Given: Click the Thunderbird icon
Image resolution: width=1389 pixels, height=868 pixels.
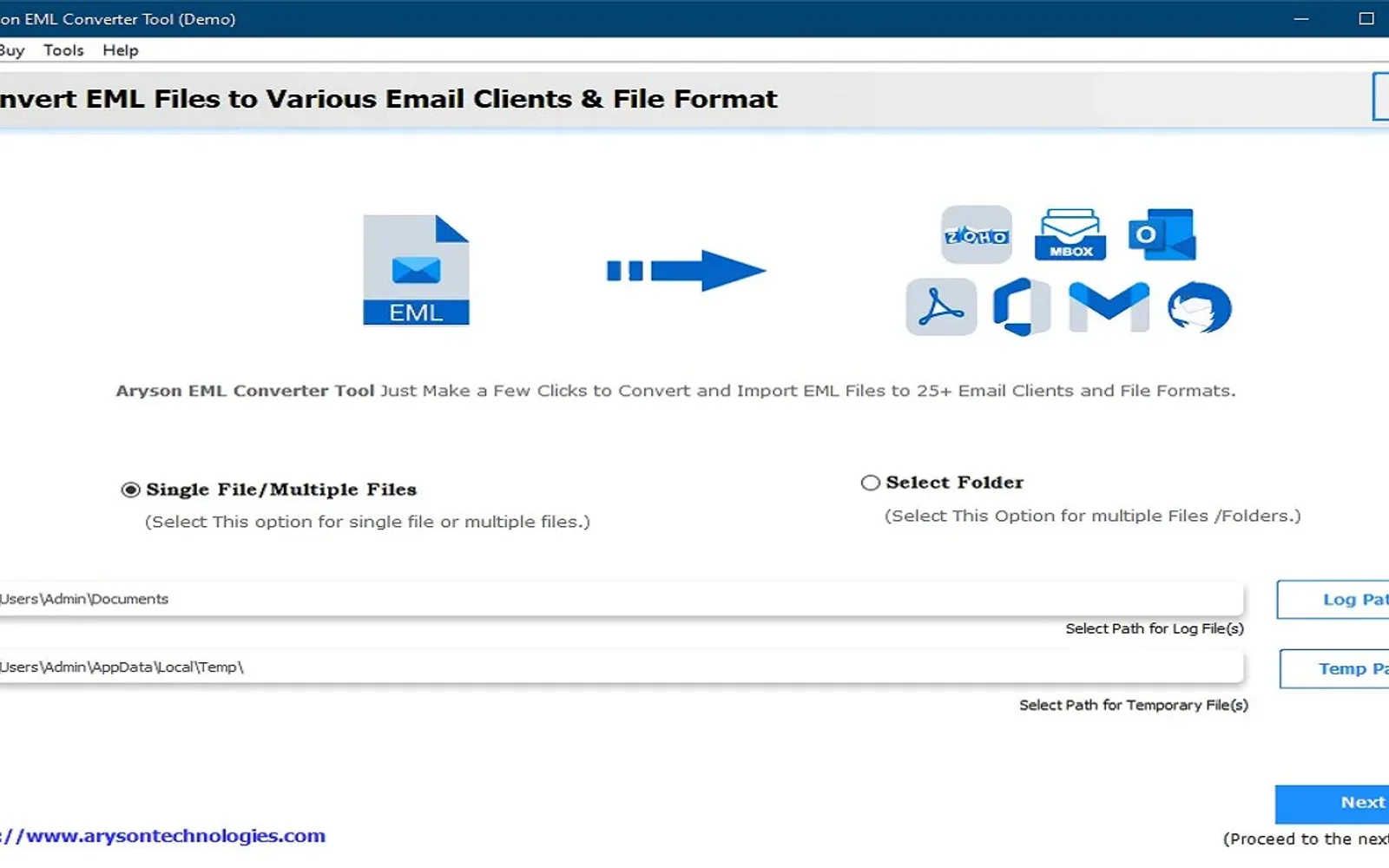Looking at the screenshot, I should (x=1199, y=307).
